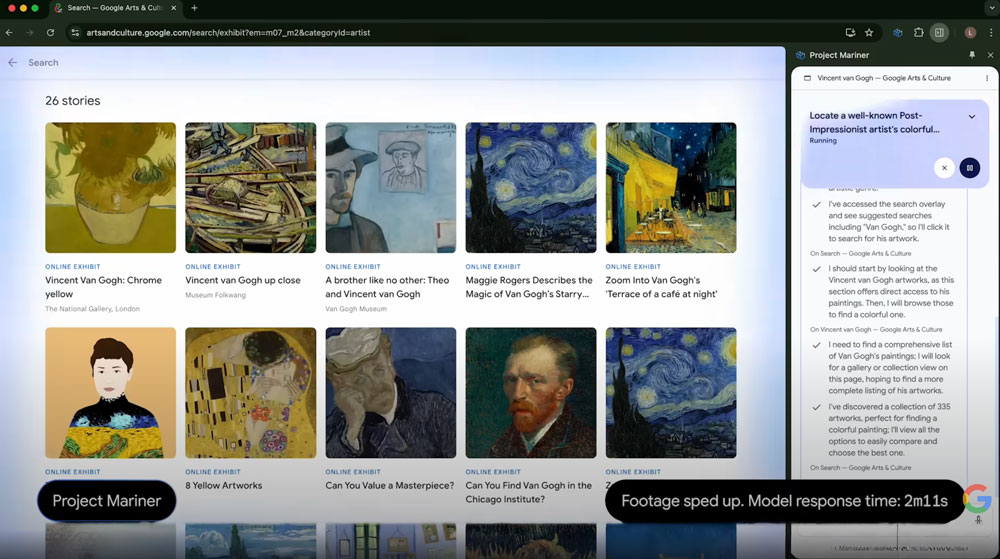The image size is (1000, 559).
Task: Open 'Vincent Van Gogh: Chrome yellow' sunflowers thumbnail
Action: pyautogui.click(x=110, y=187)
